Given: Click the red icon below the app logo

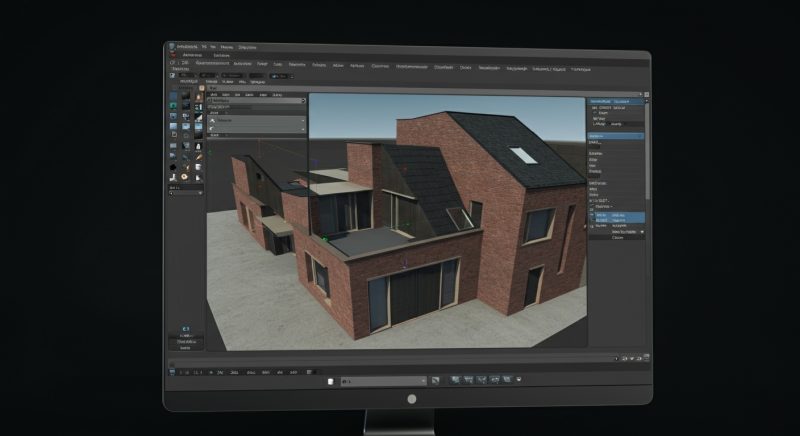Looking at the screenshot, I should 172,55.
